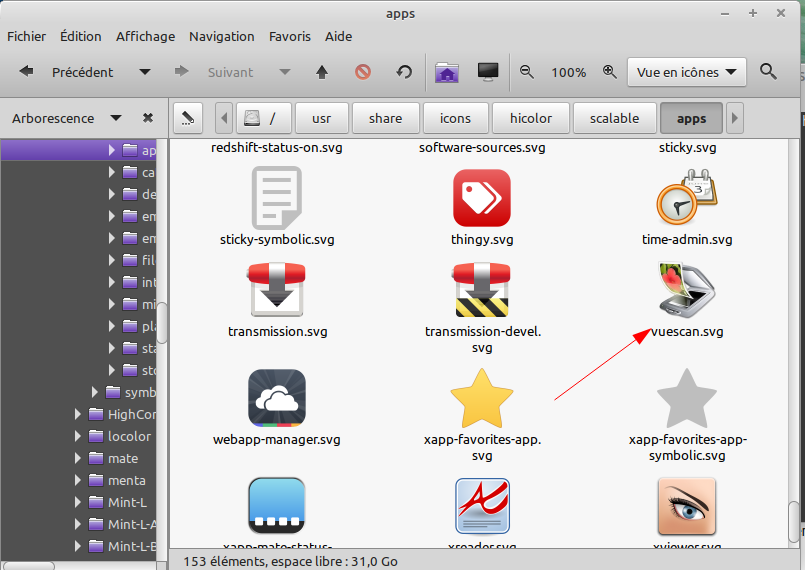This screenshot has height=570, width=805.
Task: Open the Vue en icônes dropdown
Action: 687,72
